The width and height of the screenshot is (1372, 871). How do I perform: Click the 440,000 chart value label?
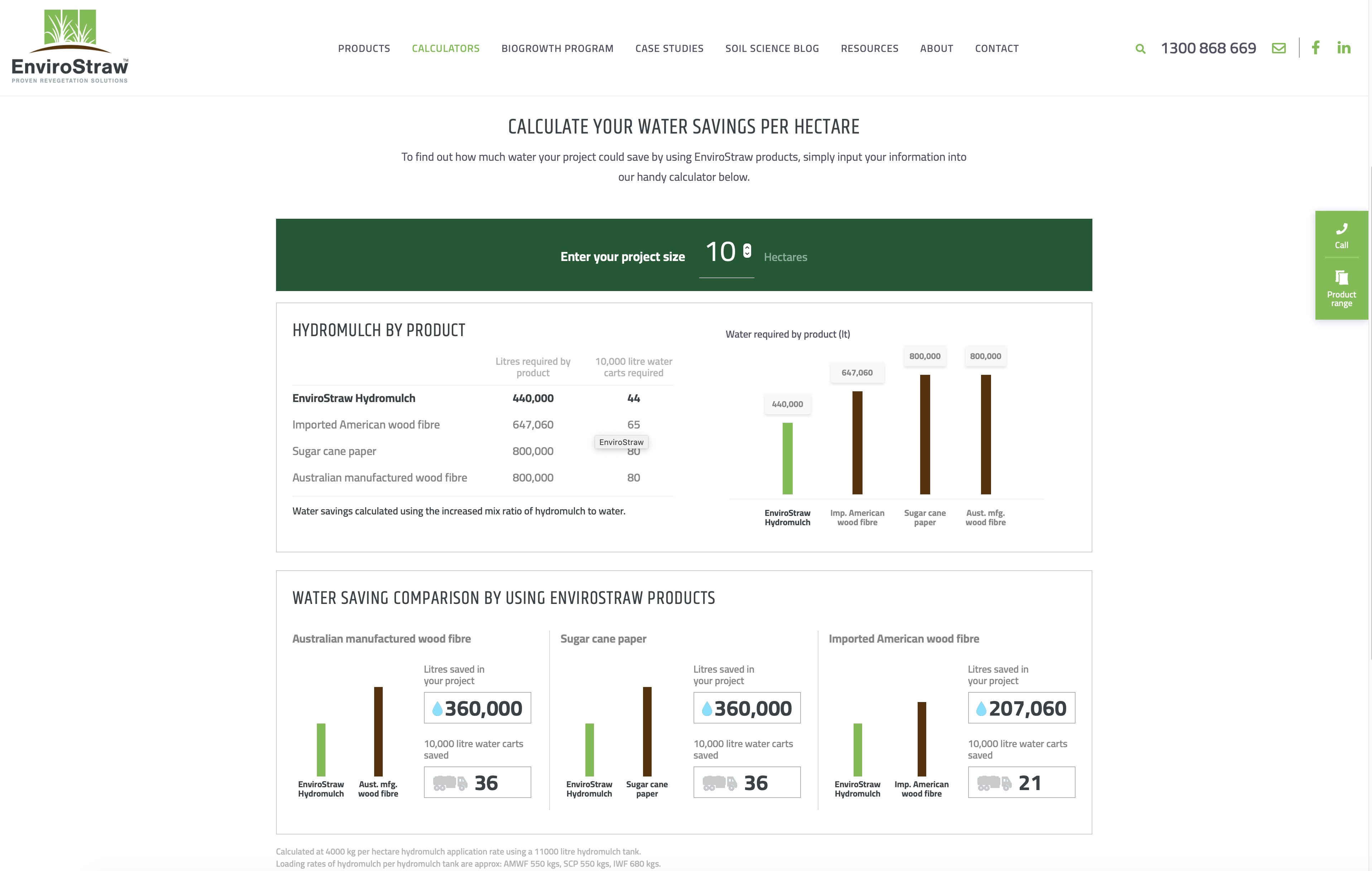[787, 404]
